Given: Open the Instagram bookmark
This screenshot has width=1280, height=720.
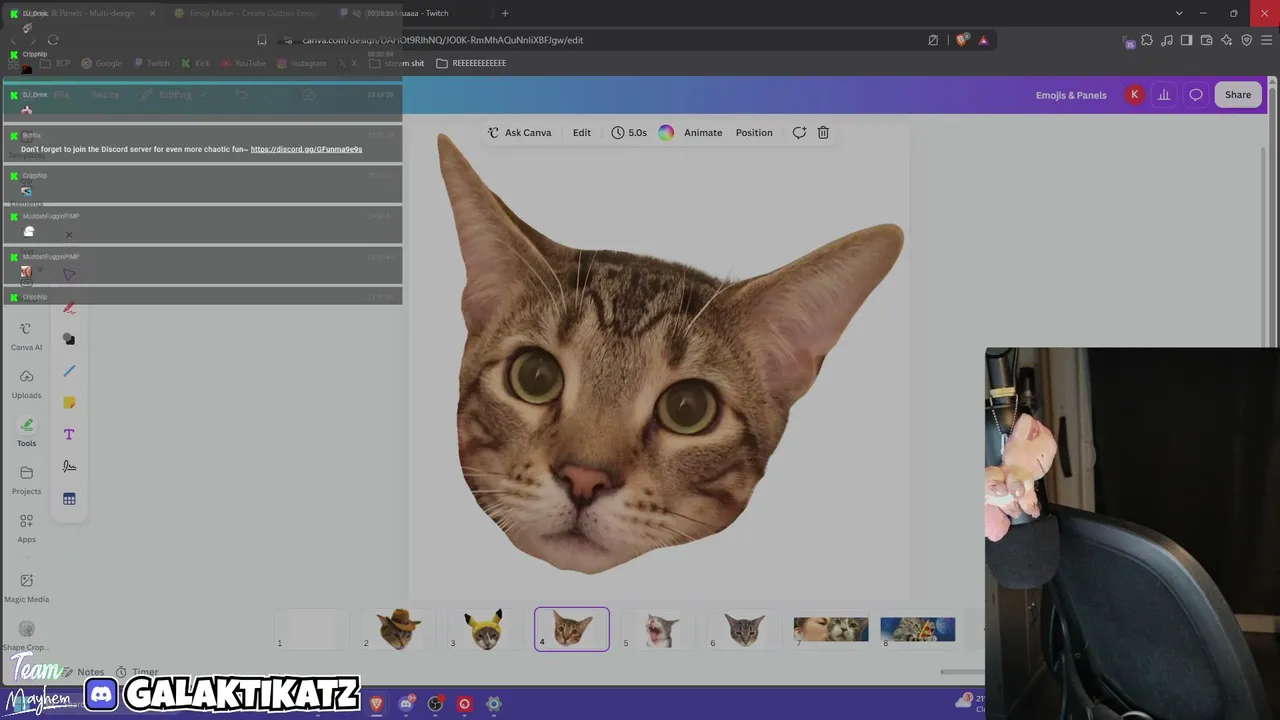Looking at the screenshot, I should (x=301, y=63).
